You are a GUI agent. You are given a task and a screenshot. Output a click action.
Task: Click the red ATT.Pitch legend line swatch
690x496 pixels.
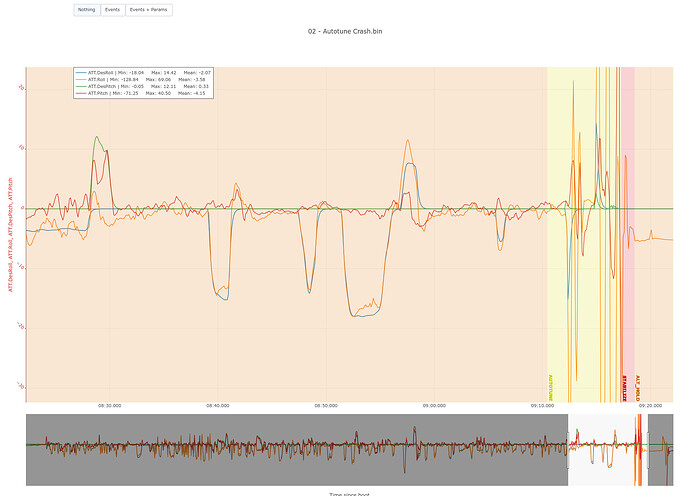tap(81, 93)
